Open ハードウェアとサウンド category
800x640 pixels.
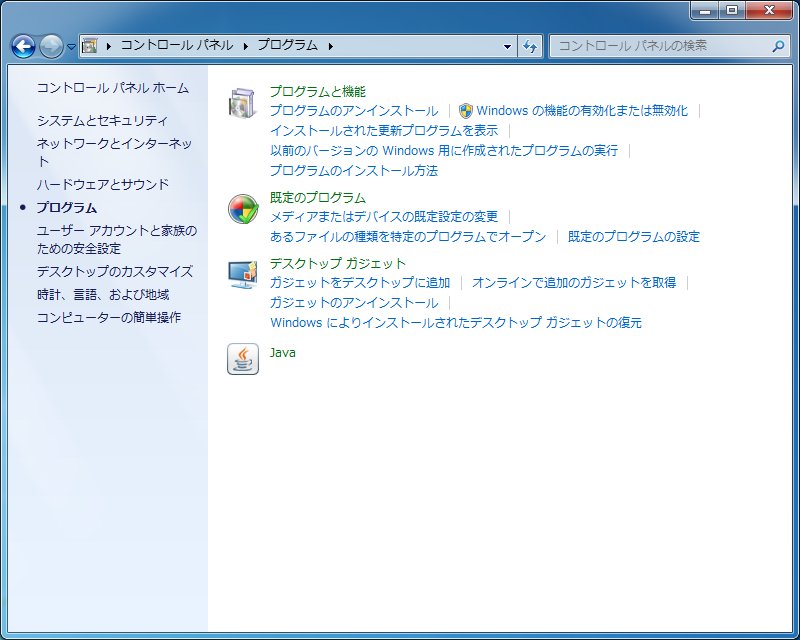click(103, 184)
